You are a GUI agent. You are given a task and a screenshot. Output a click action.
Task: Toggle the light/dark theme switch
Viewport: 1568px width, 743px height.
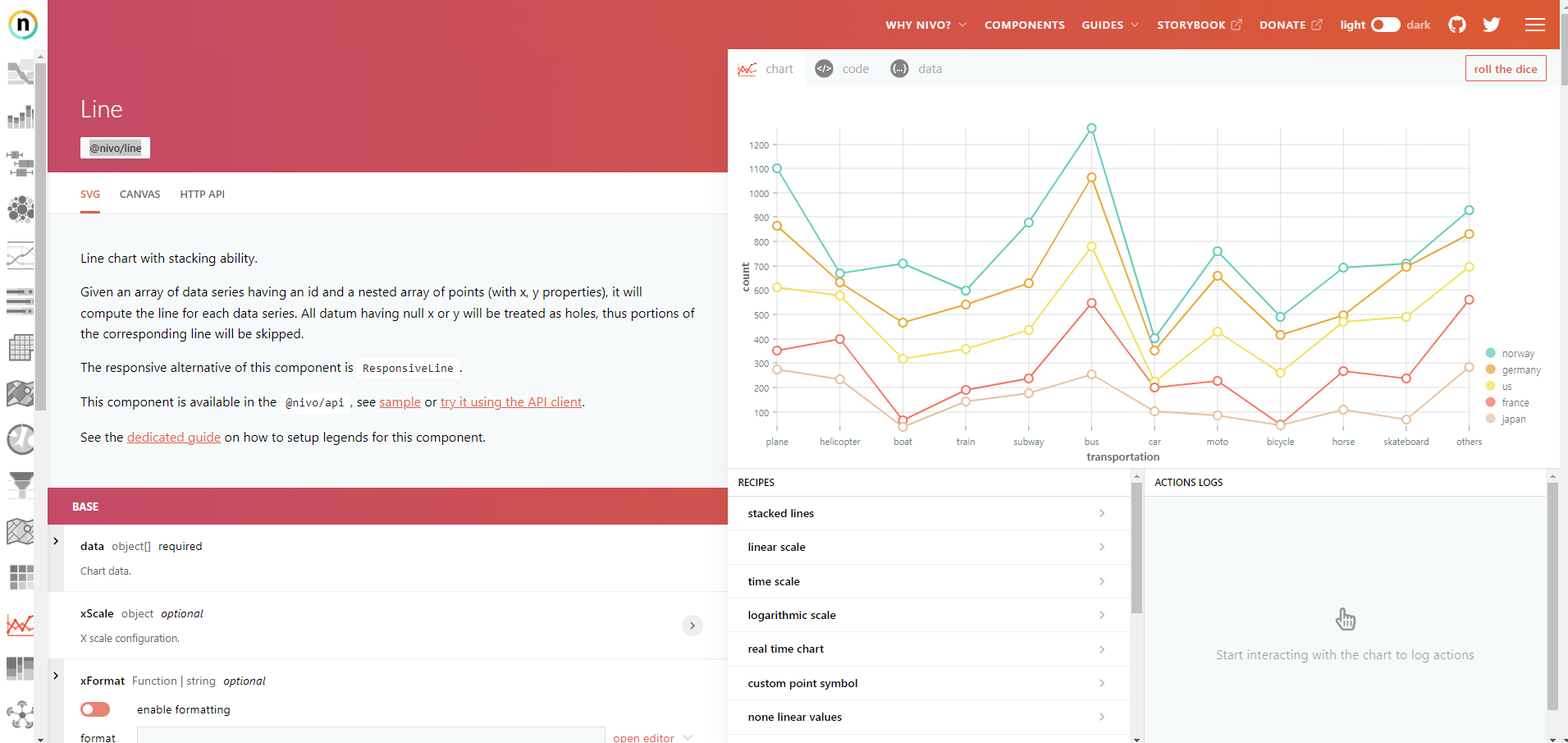pos(1386,25)
